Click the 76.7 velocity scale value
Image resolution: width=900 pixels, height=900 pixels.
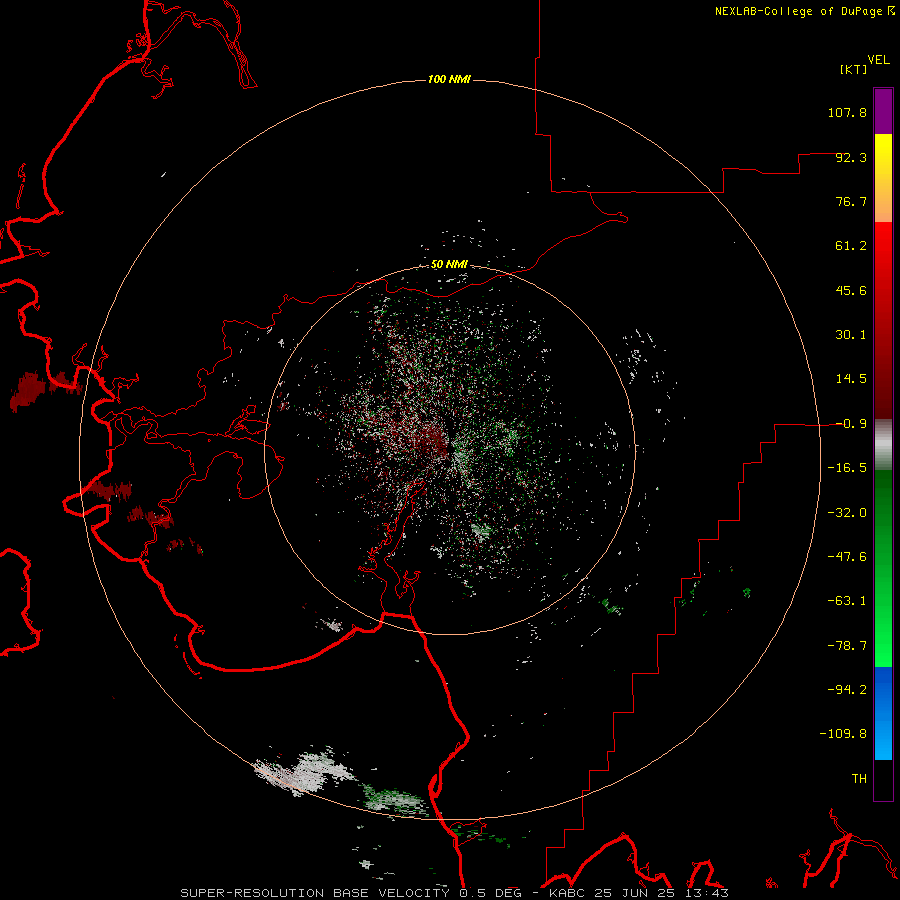[851, 201]
